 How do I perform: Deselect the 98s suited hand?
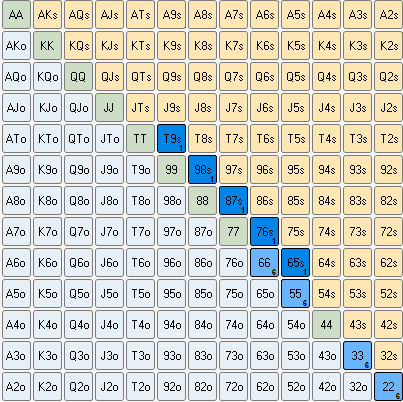pyautogui.click(x=202, y=169)
